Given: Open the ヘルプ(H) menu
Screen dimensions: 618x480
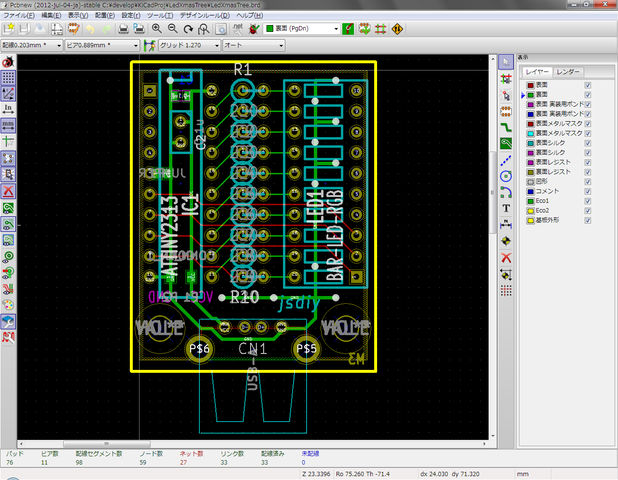Looking at the screenshot, I should pyautogui.click(x=249, y=15).
